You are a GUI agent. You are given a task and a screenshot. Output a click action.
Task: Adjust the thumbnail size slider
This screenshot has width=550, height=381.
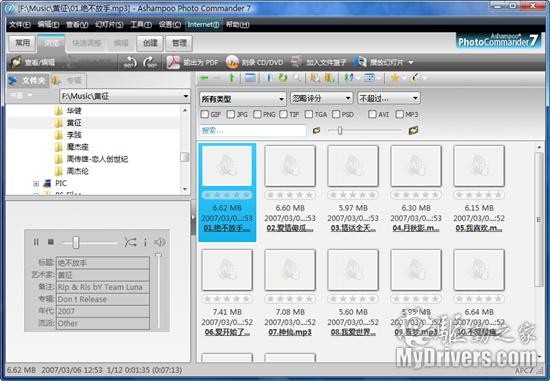tap(340, 131)
